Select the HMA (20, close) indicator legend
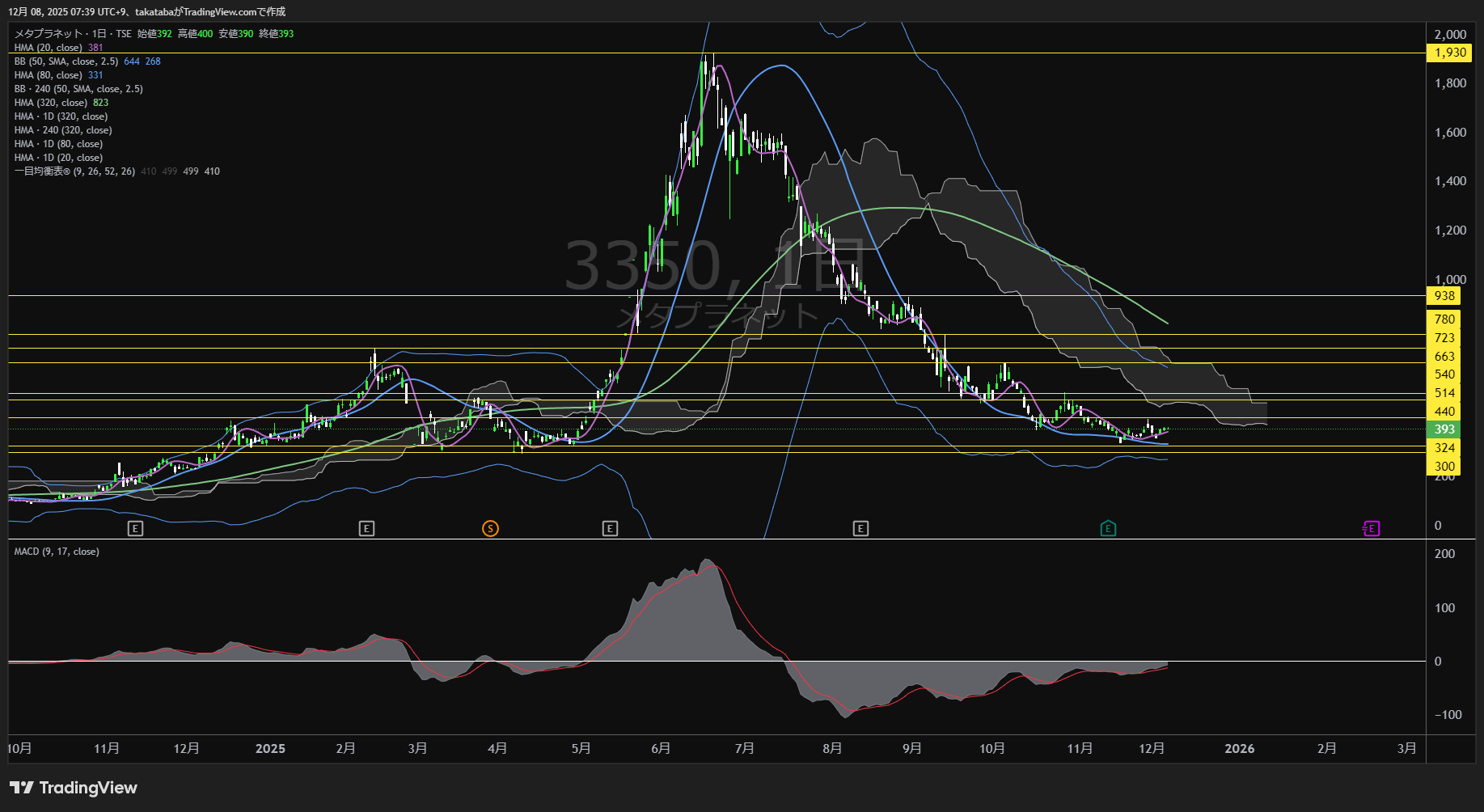 pos(49,48)
